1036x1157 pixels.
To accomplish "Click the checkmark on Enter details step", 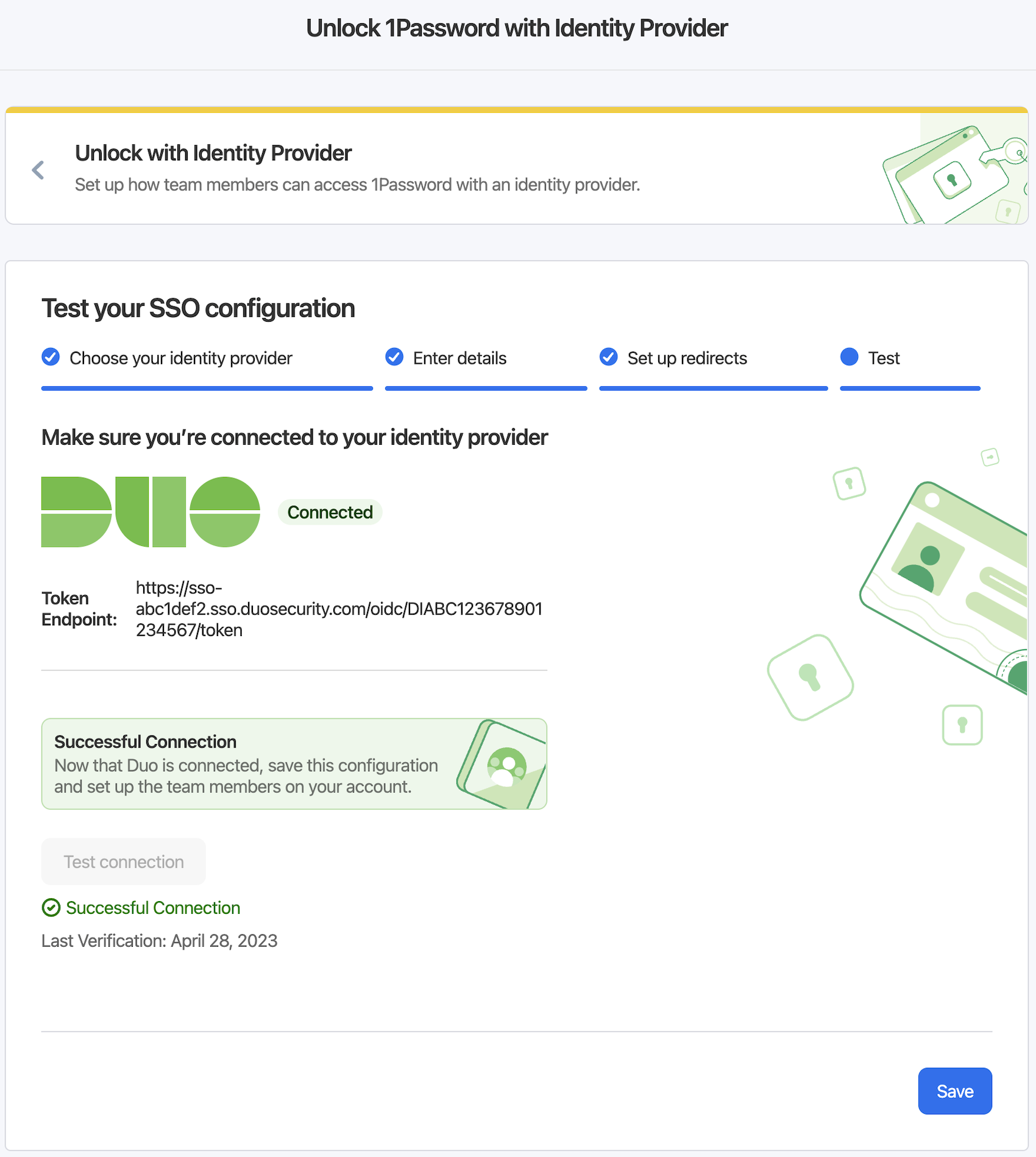I will (394, 358).
